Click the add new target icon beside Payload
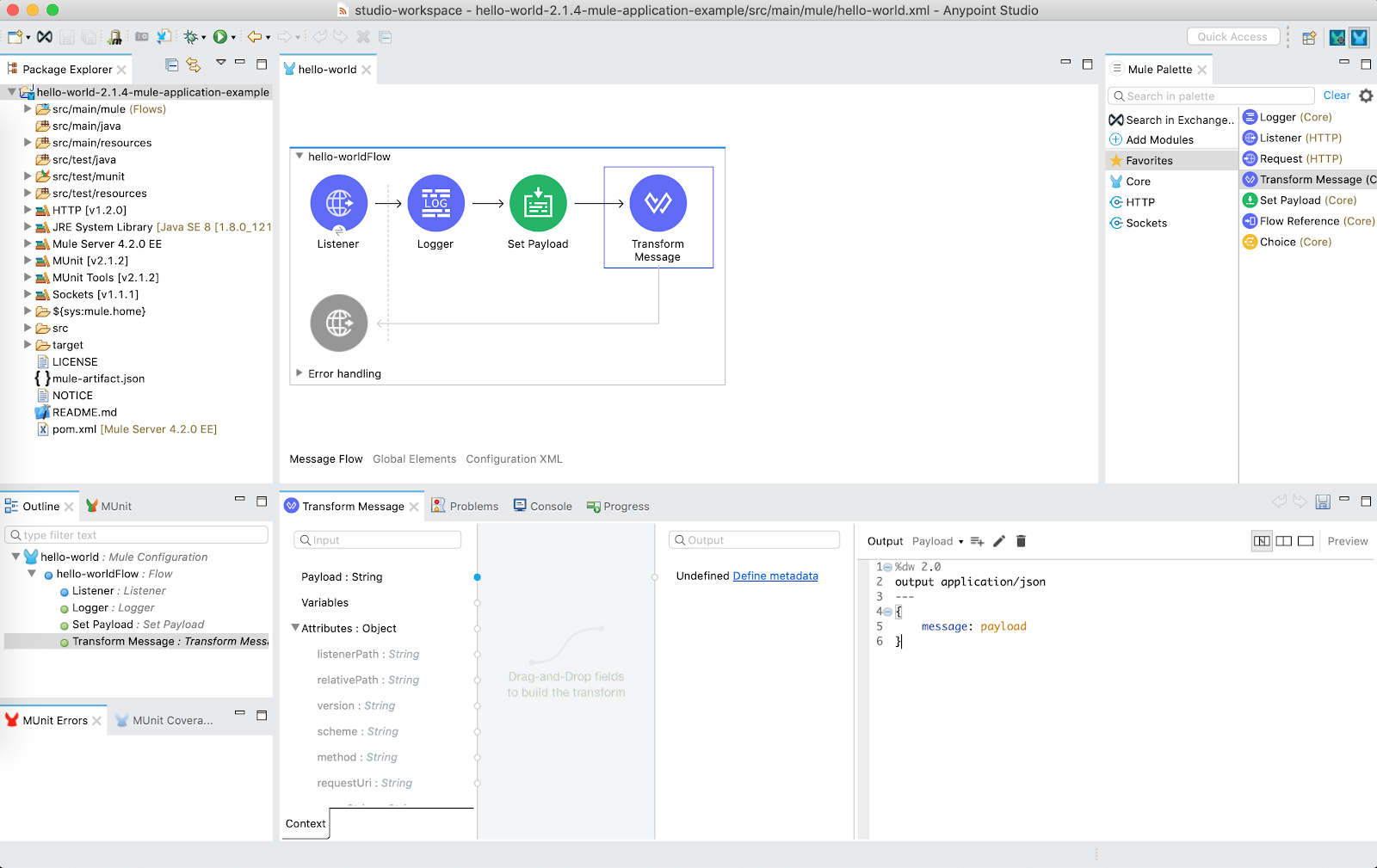The height and width of the screenshot is (868, 1377). [x=977, y=541]
